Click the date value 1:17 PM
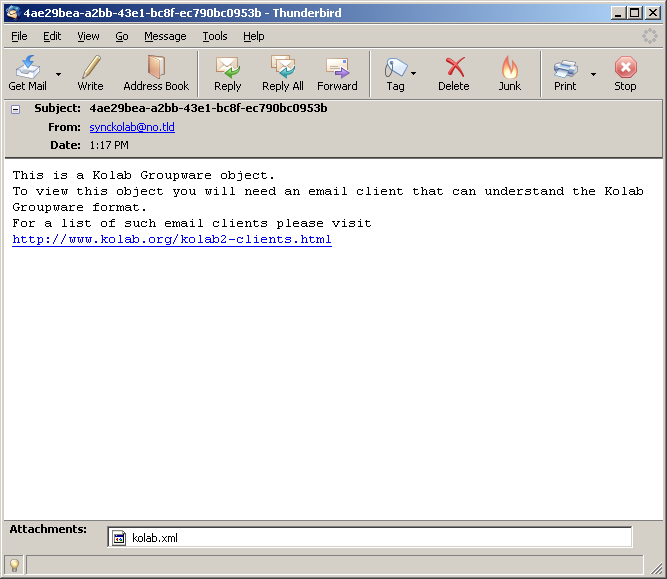Image resolution: width=667 pixels, height=579 pixels. point(109,145)
